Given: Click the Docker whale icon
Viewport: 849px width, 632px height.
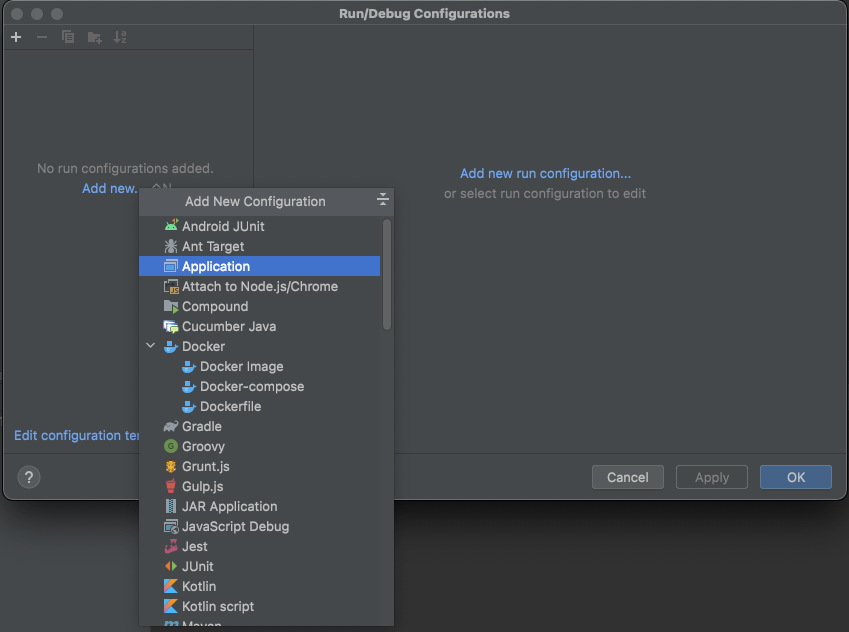Looking at the screenshot, I should click(x=171, y=346).
